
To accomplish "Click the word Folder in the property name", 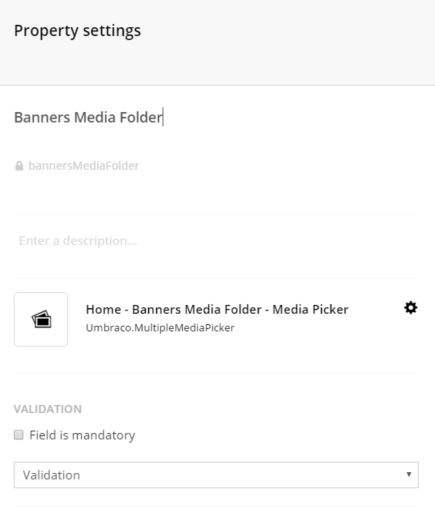I will click(141, 117).
